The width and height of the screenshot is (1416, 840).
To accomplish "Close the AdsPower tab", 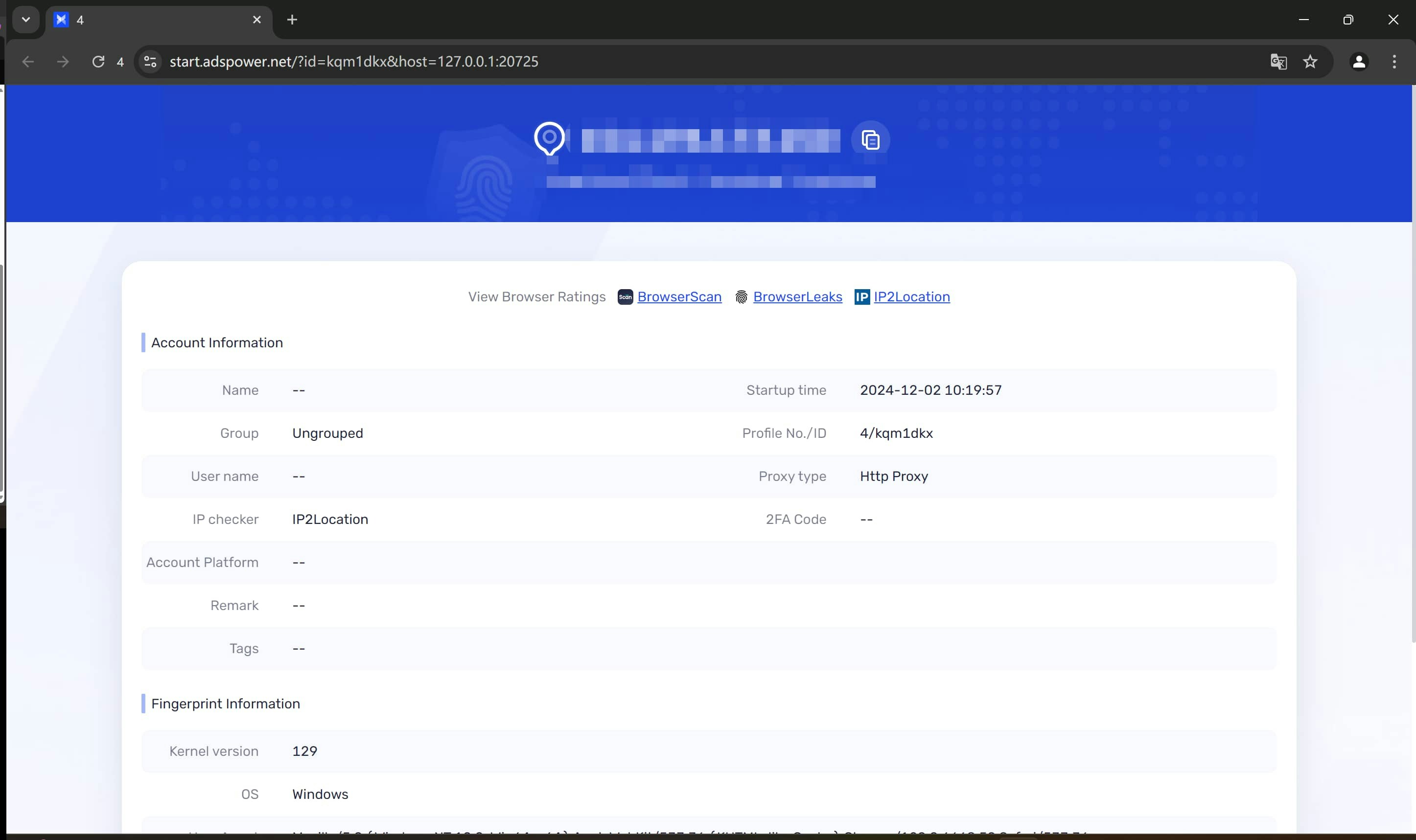I will coord(256,21).
